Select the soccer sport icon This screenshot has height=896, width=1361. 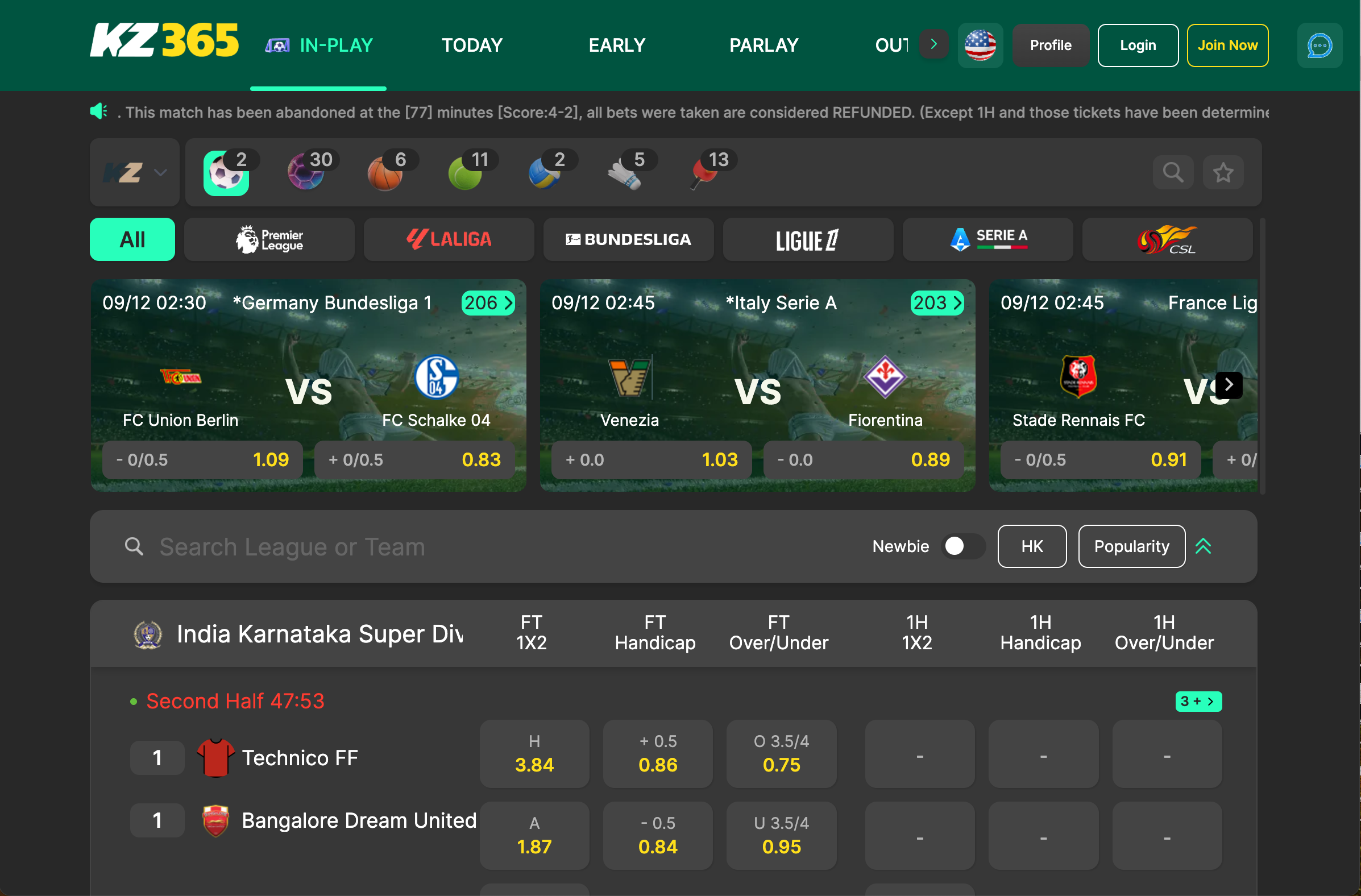(x=226, y=172)
